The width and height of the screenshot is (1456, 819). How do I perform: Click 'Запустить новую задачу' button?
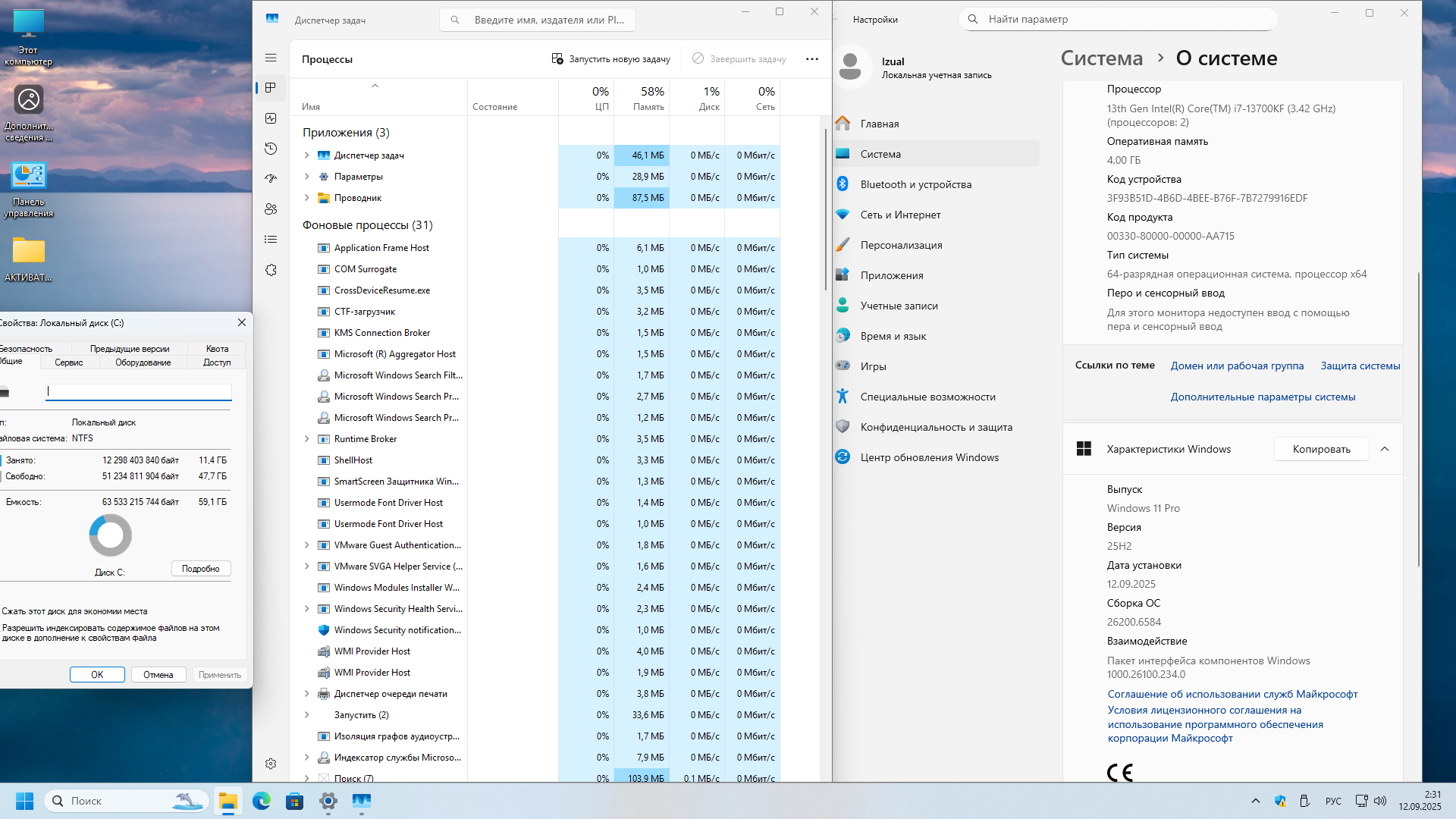pos(610,59)
